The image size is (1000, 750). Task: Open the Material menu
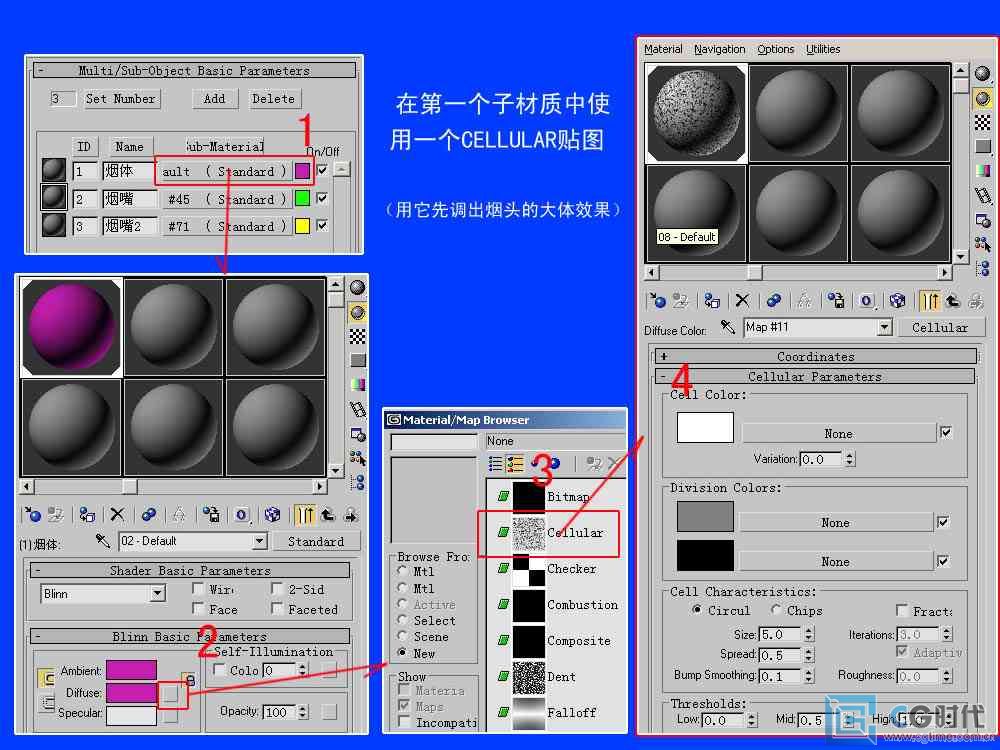pyautogui.click(x=663, y=49)
